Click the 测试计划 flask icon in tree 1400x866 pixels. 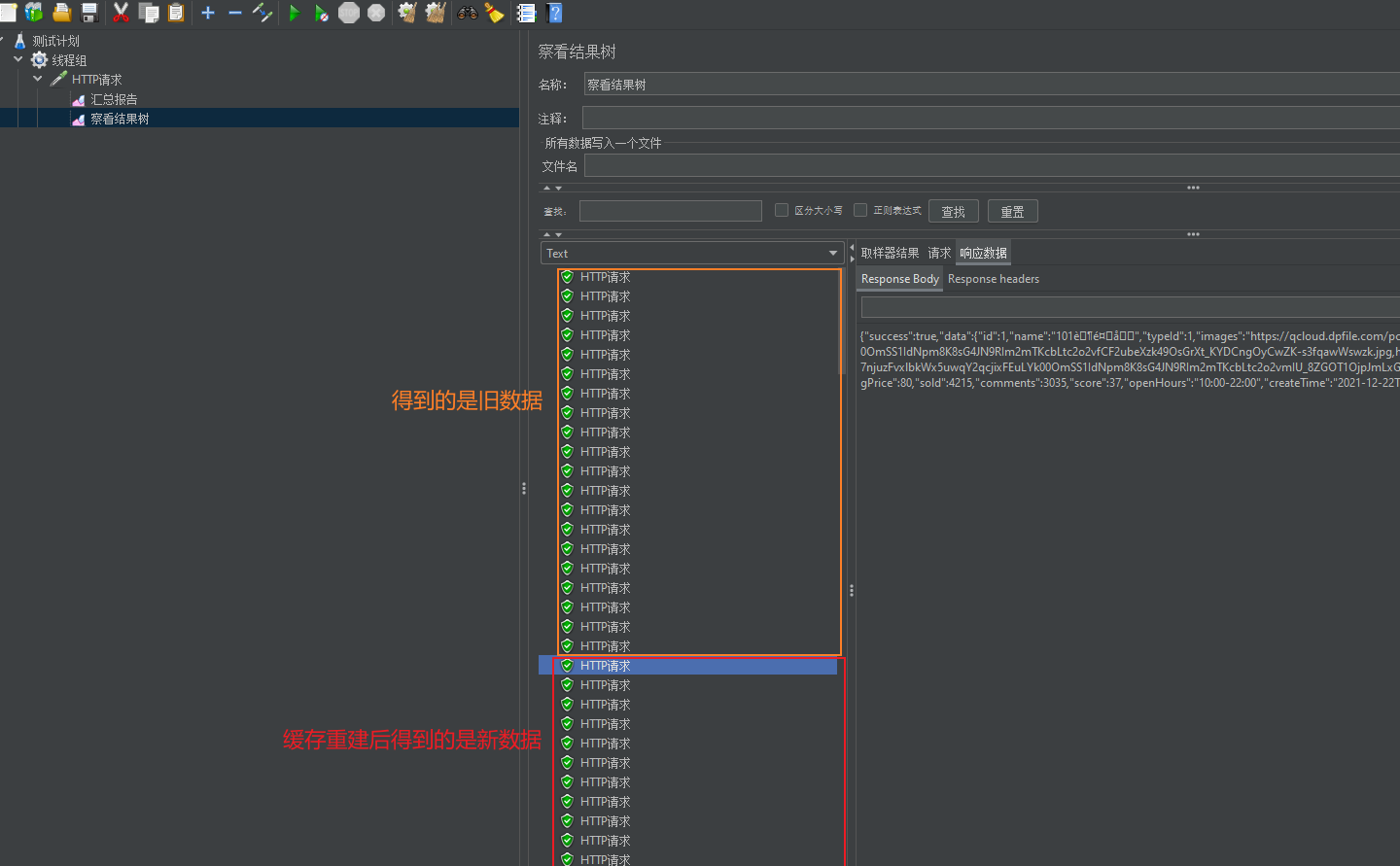tap(20, 41)
